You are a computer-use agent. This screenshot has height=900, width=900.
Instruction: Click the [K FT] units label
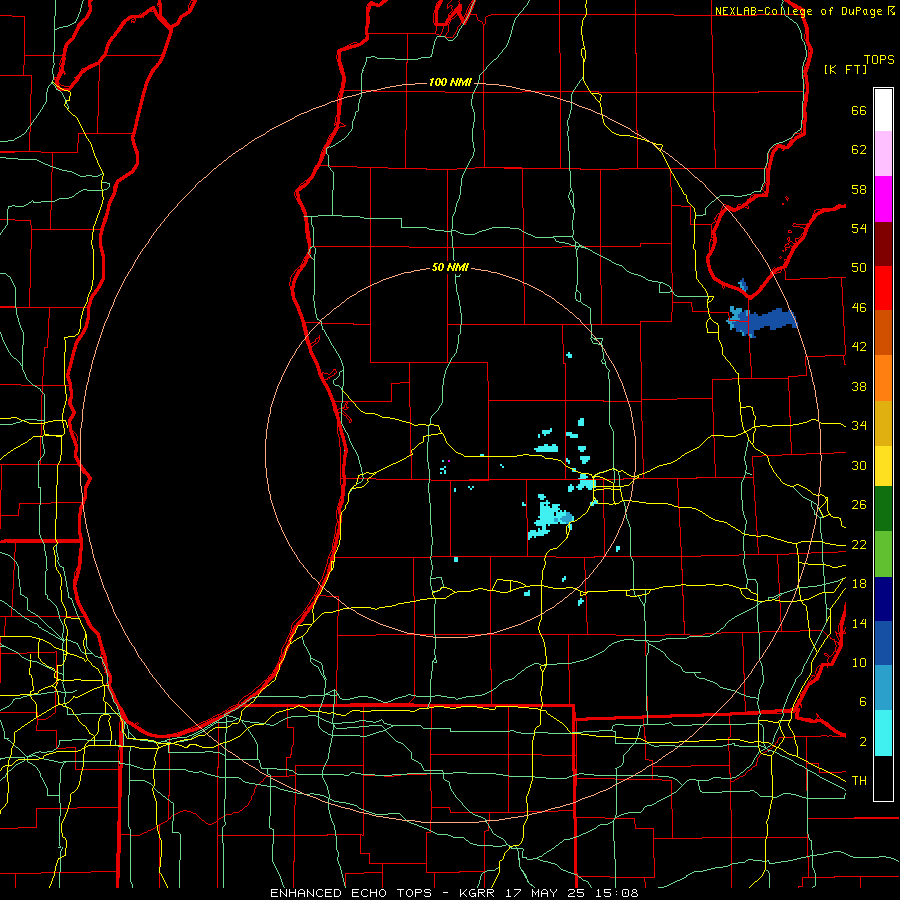click(845, 69)
